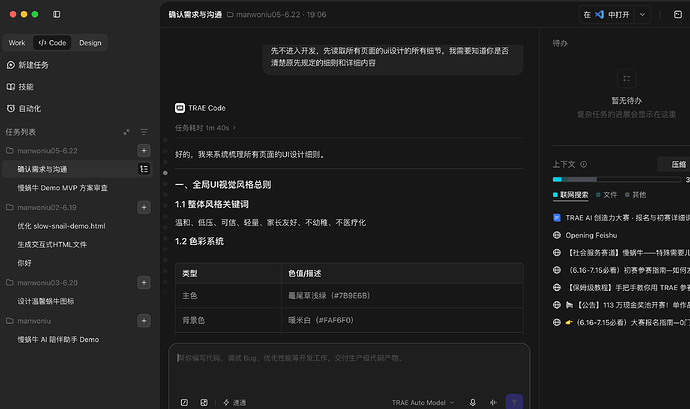The width and height of the screenshot is (690, 409).
Task: Open 【公告】113 万现金奖池开赛 result
Action: [621, 305]
